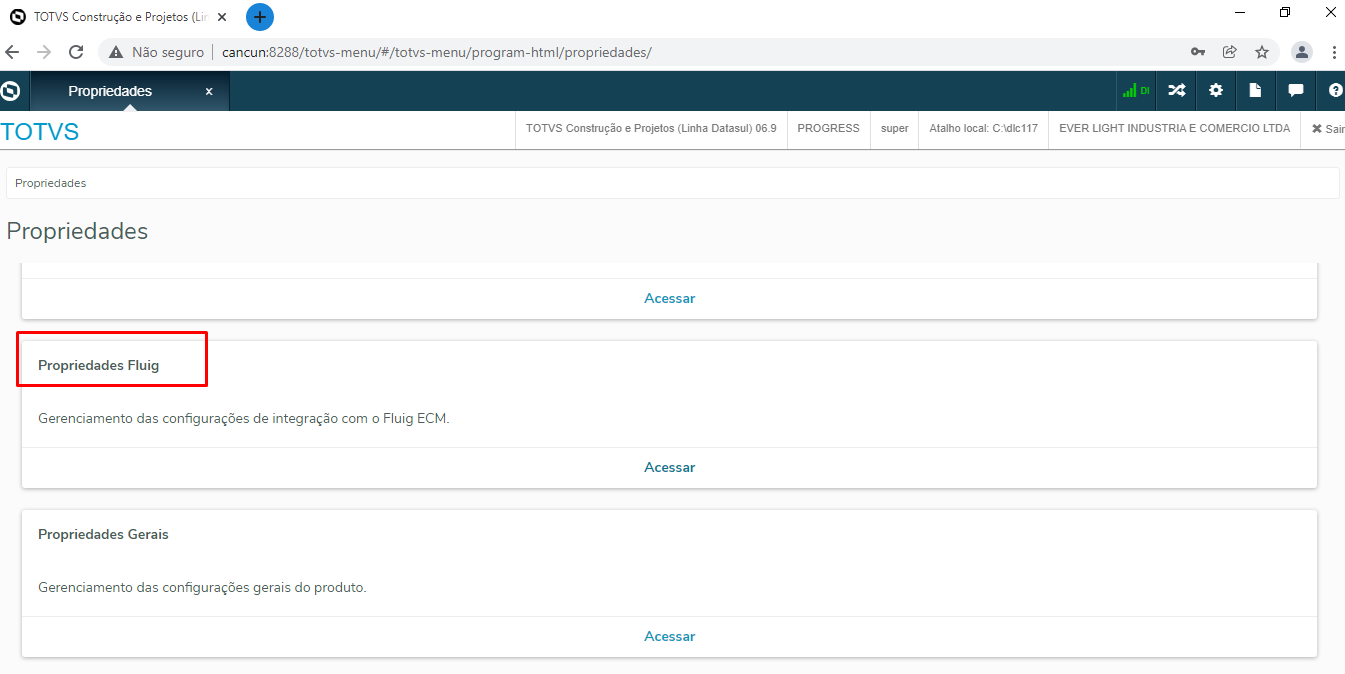1345x674 pixels.
Task: Select the Propriedades Fluig card title
Action: point(98,365)
